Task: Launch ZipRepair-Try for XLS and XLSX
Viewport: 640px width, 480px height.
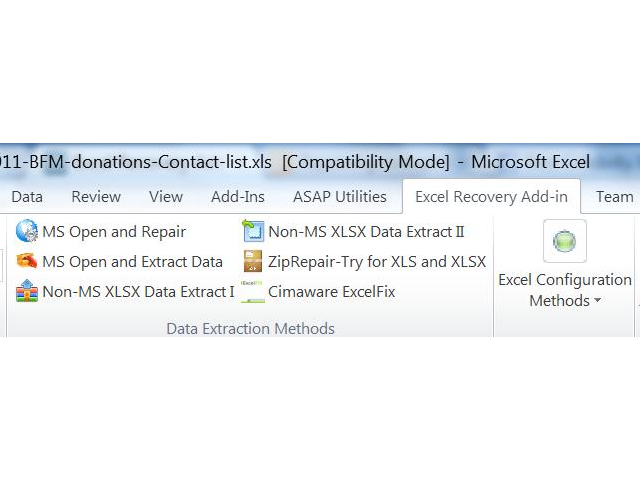Action: point(377,262)
